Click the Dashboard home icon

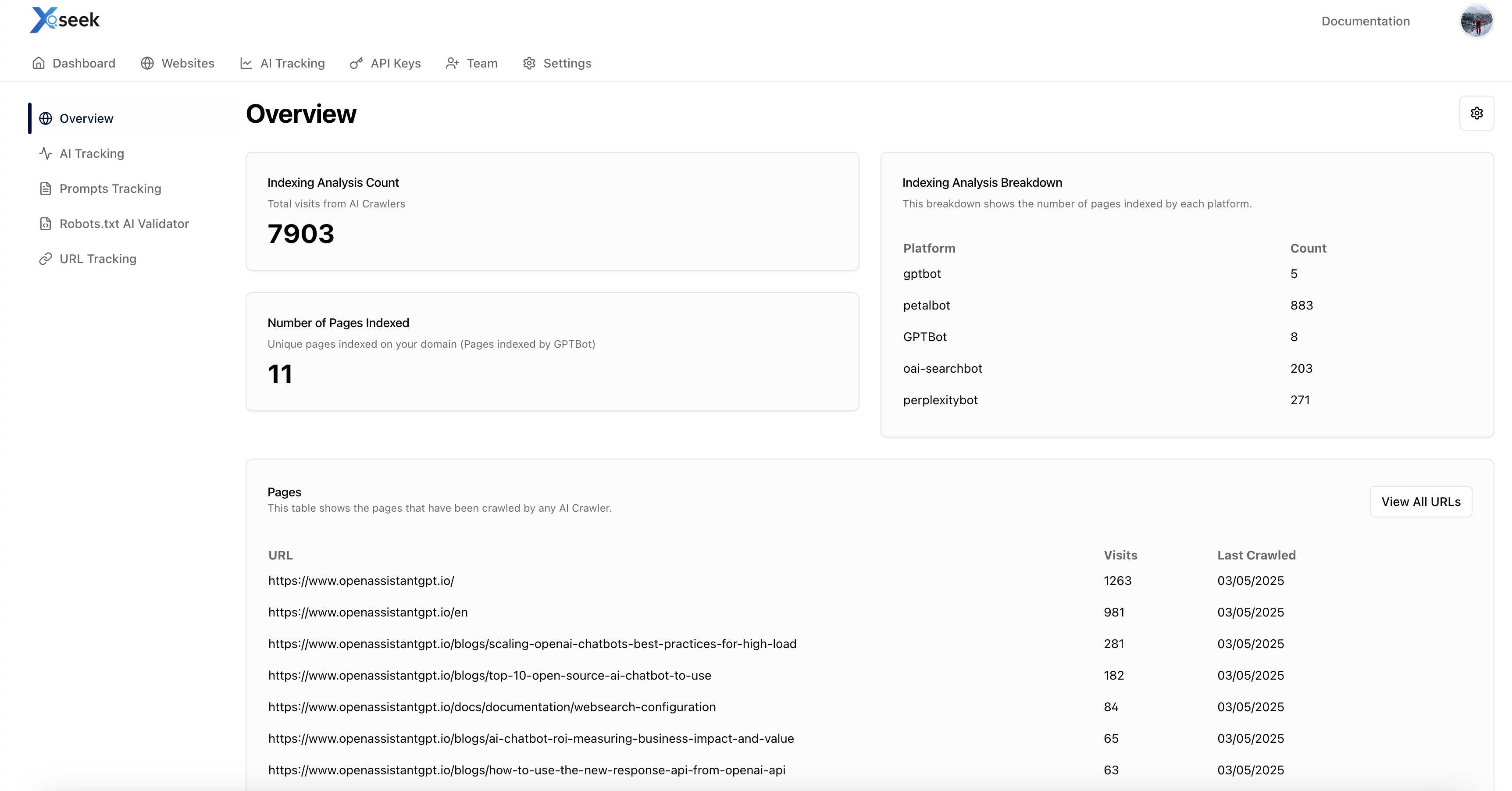click(x=39, y=63)
